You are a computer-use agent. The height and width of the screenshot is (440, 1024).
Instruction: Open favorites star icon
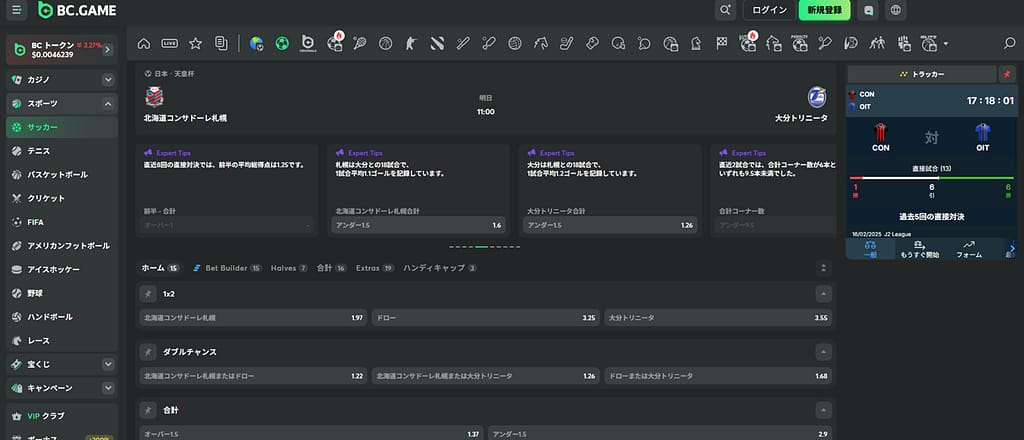pos(195,44)
